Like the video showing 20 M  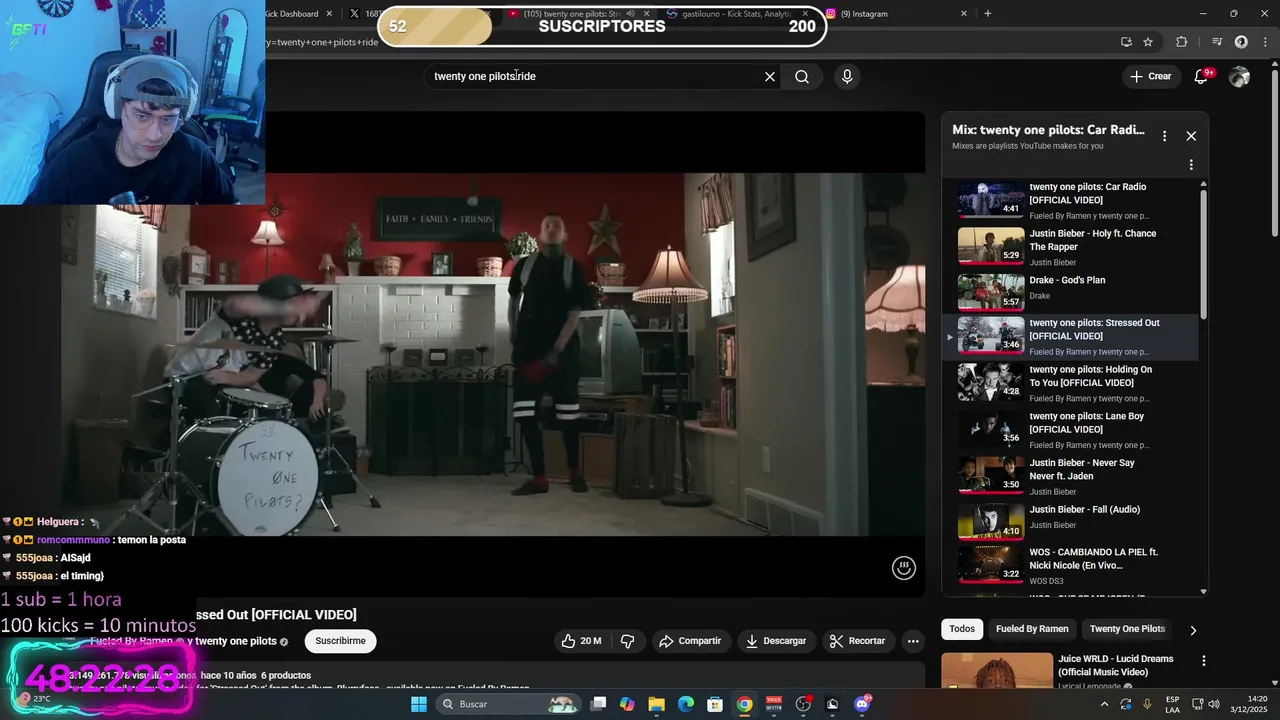coord(580,641)
